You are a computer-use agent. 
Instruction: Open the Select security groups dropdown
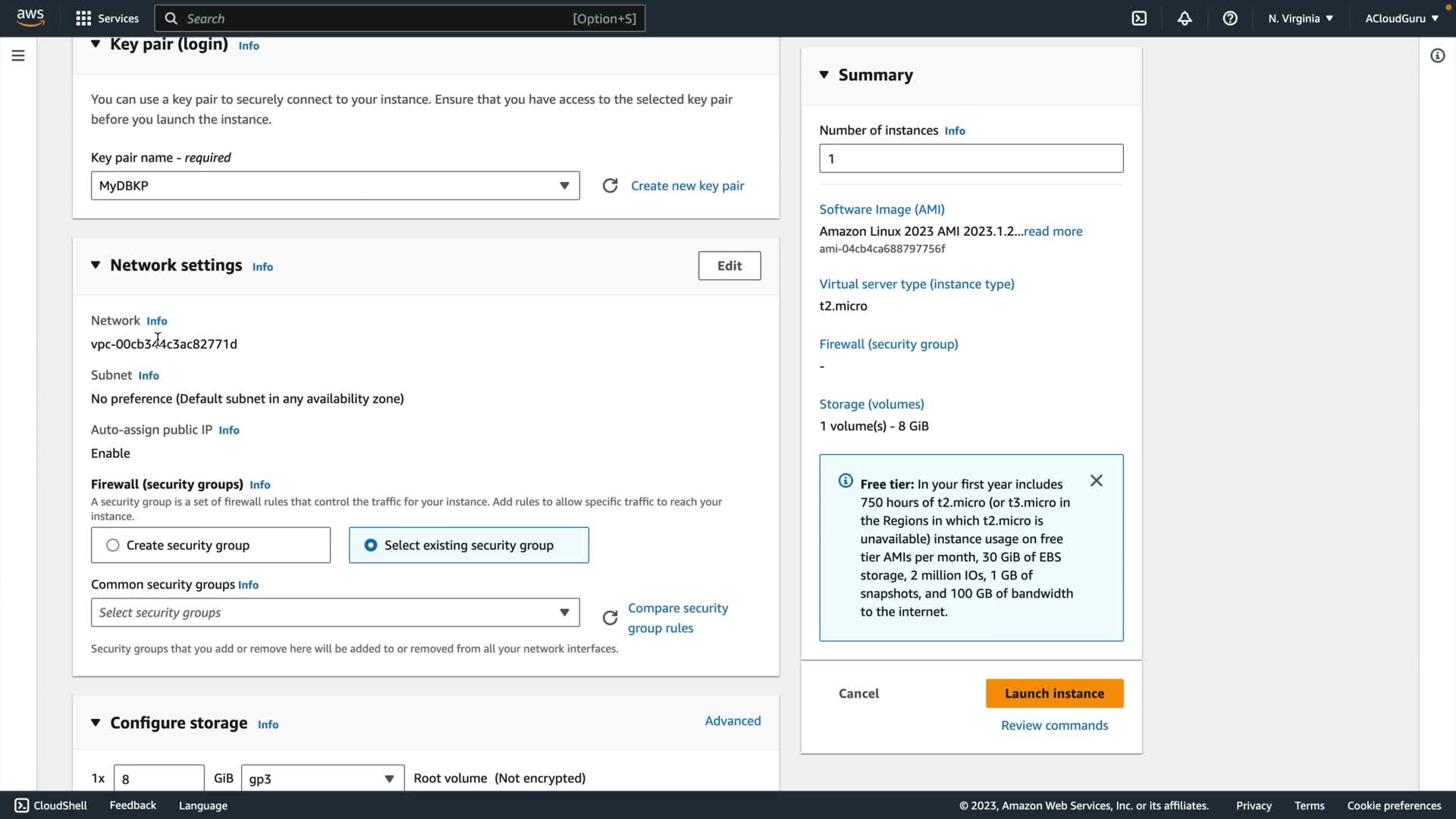coord(335,613)
